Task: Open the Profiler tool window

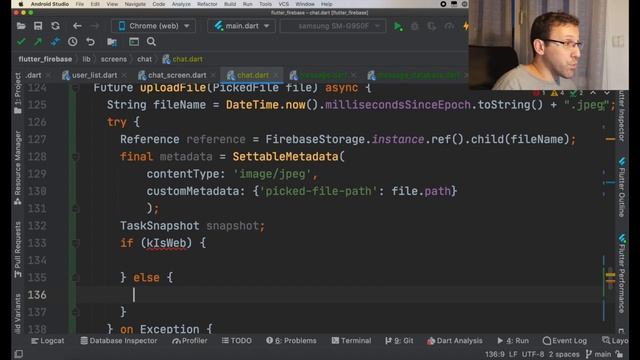Action: tap(190, 340)
